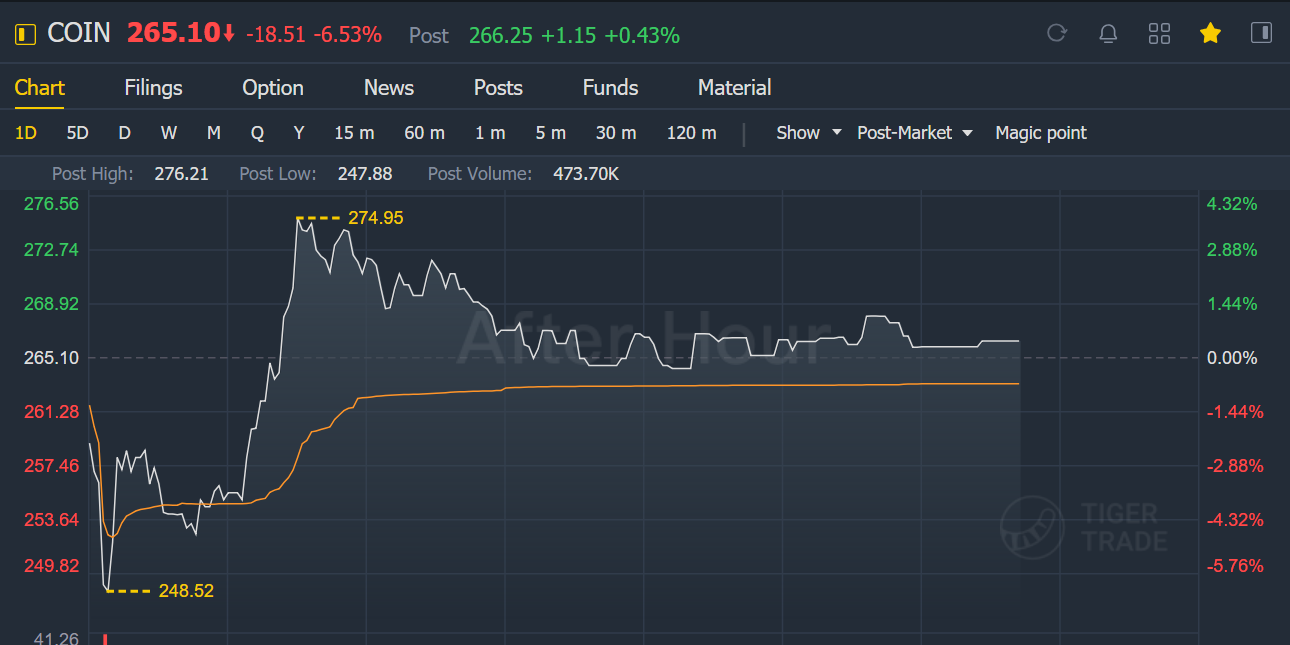Switch to the Chart tab
1290x645 pixels.
(40, 88)
